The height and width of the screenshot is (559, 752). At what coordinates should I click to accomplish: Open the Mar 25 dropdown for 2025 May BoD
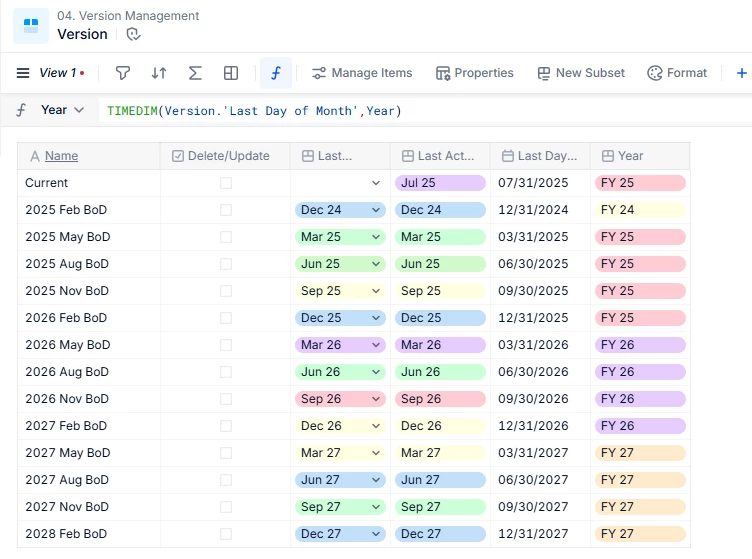[340, 237]
